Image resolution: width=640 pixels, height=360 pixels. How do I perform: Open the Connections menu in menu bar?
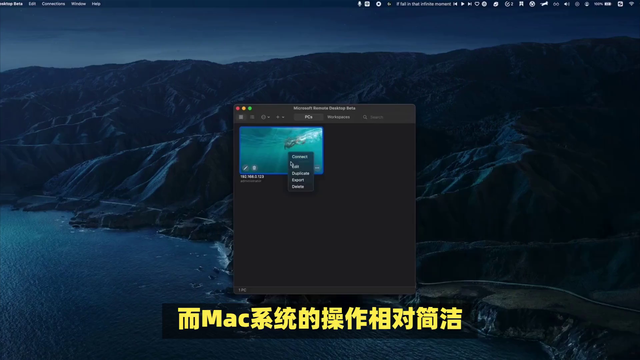[53, 4]
